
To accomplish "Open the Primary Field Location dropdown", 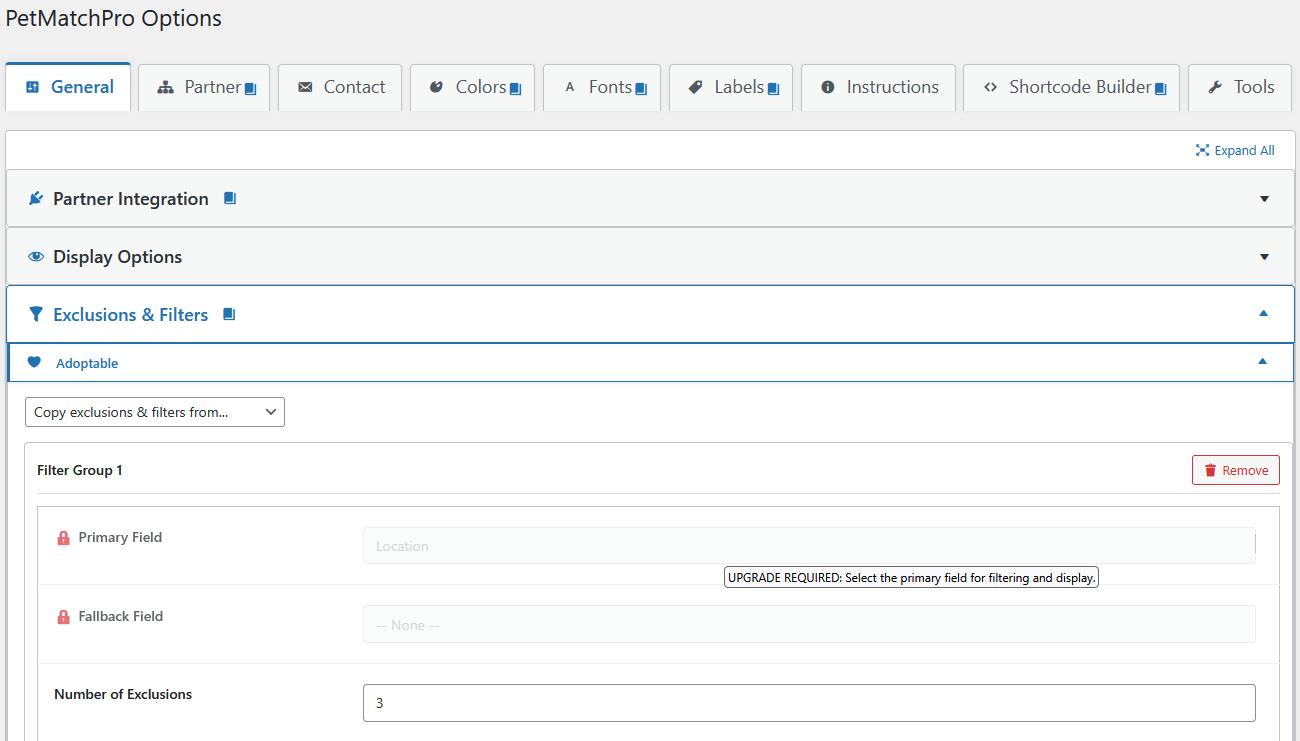I will pyautogui.click(x=809, y=546).
